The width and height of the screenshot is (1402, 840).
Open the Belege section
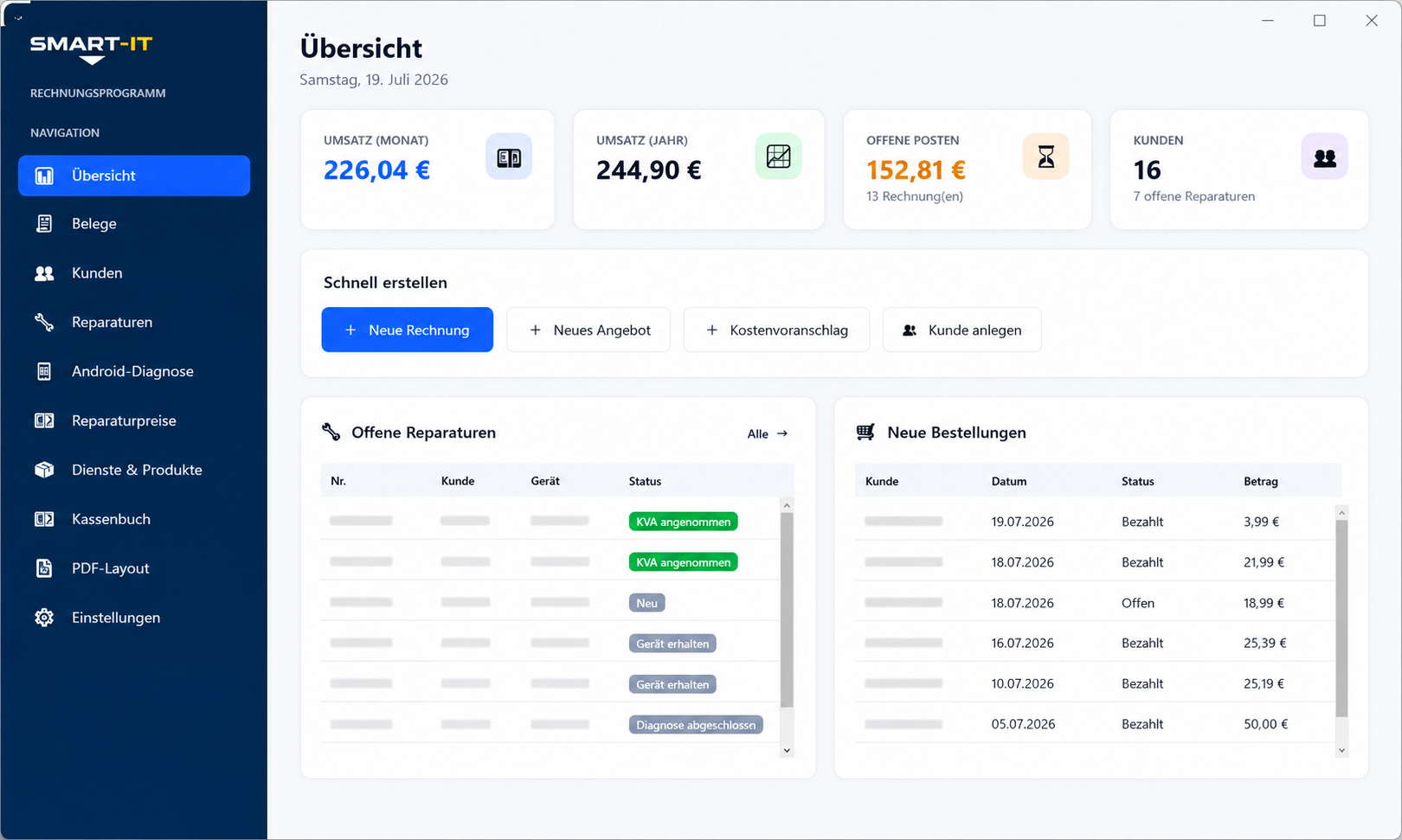coord(134,224)
